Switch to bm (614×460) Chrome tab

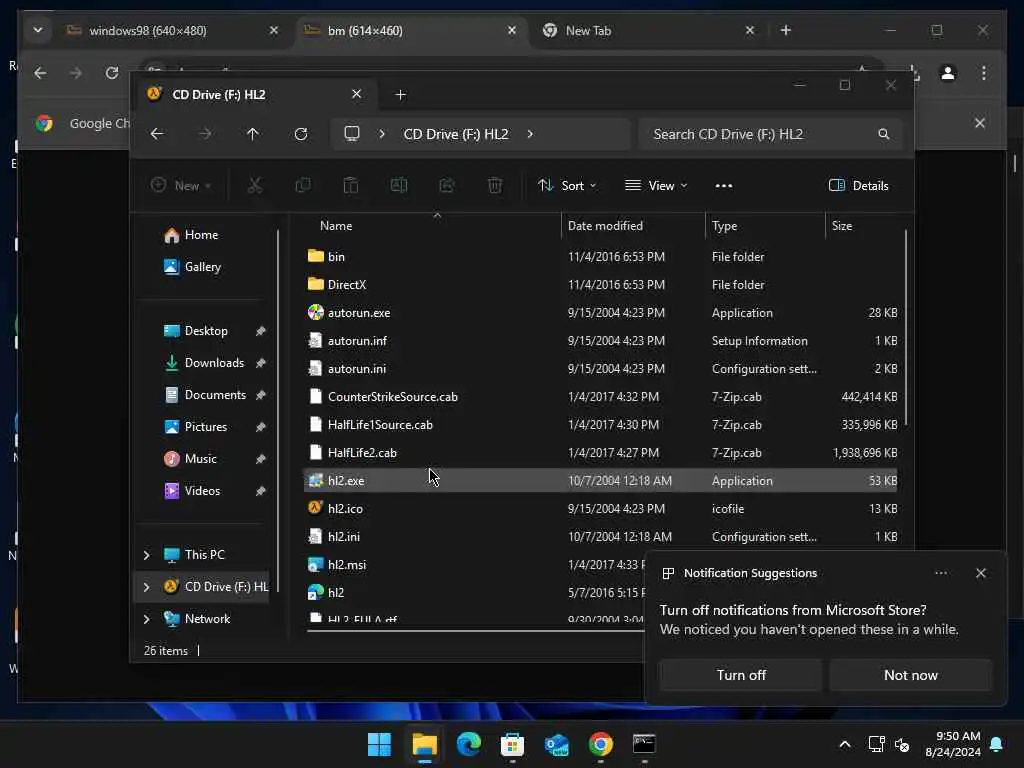coord(411,30)
